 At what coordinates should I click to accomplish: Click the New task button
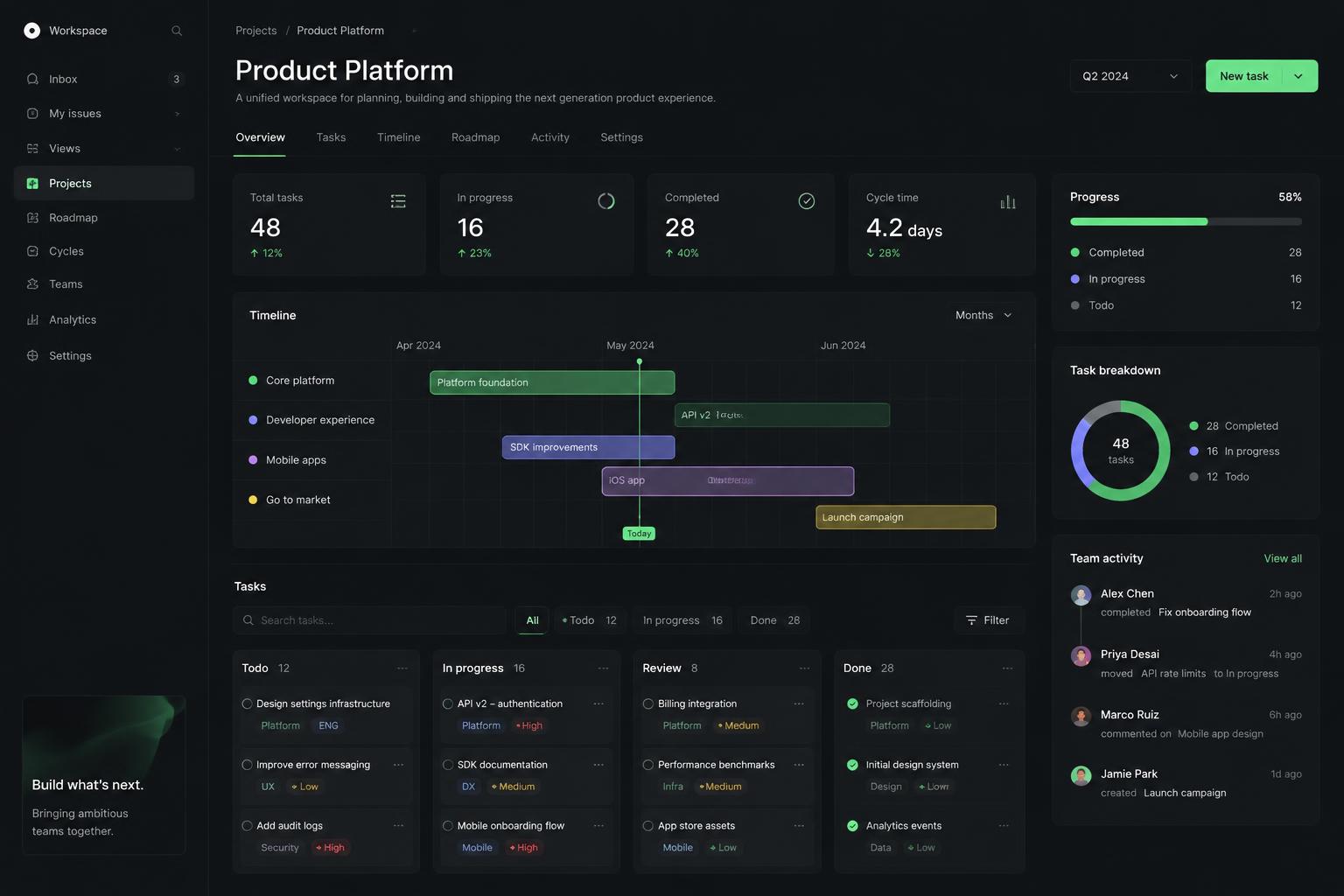point(1244,76)
